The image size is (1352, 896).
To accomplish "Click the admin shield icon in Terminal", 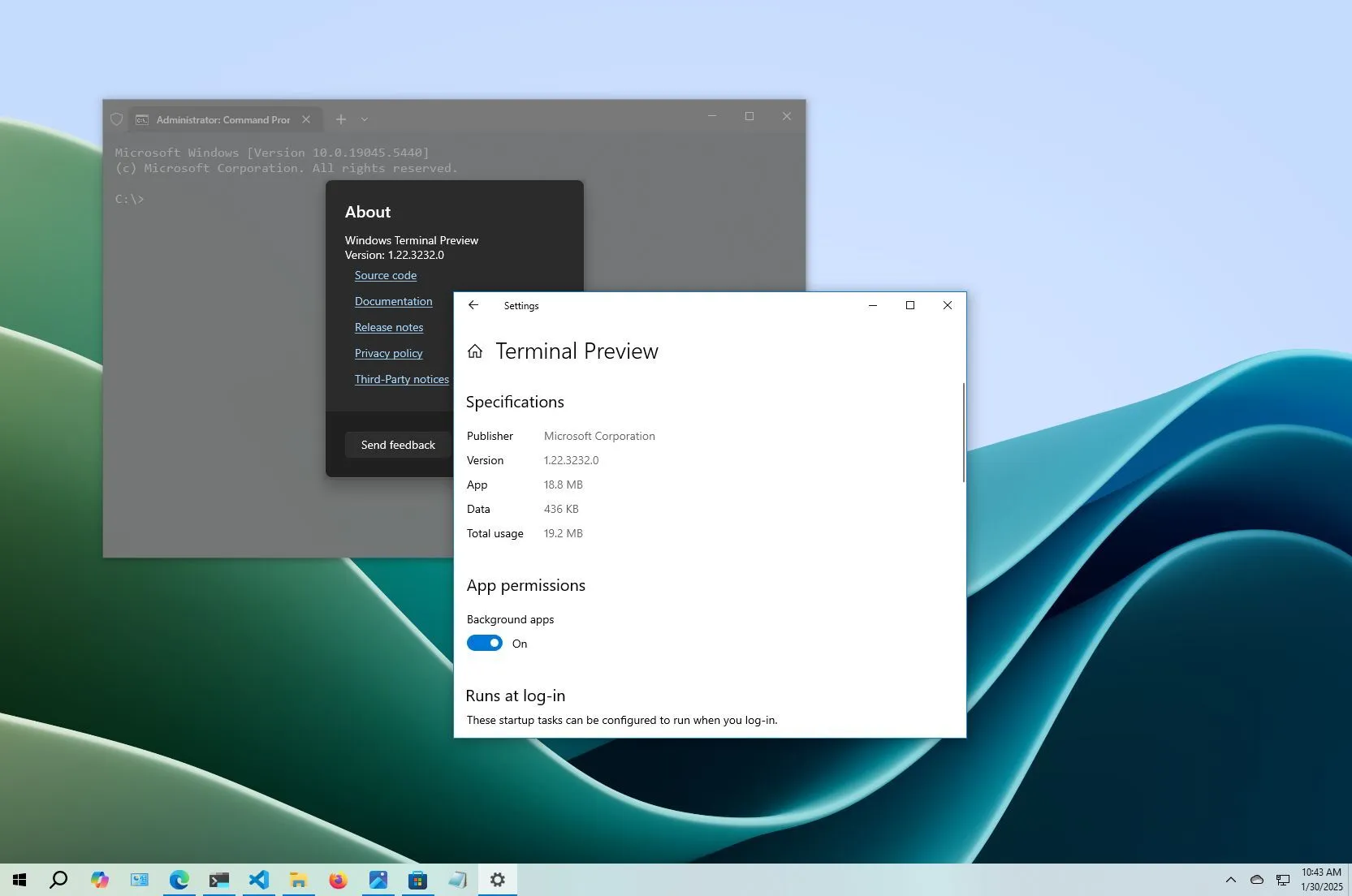I will 116,119.
